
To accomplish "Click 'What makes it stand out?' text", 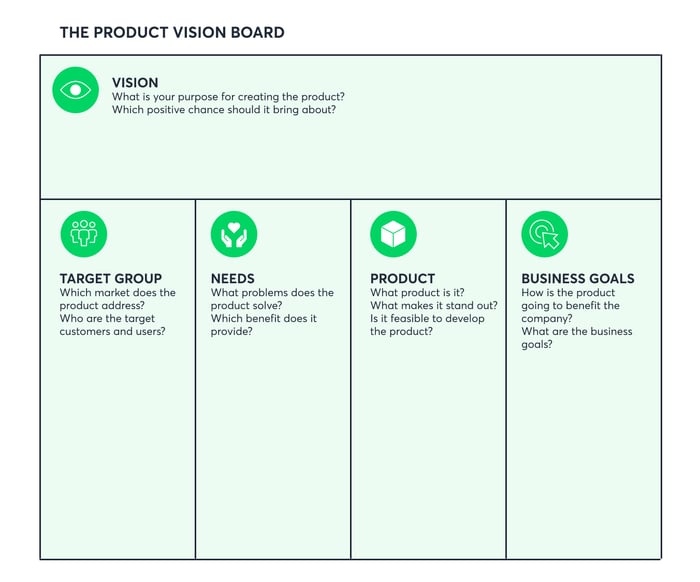I will [x=433, y=306].
